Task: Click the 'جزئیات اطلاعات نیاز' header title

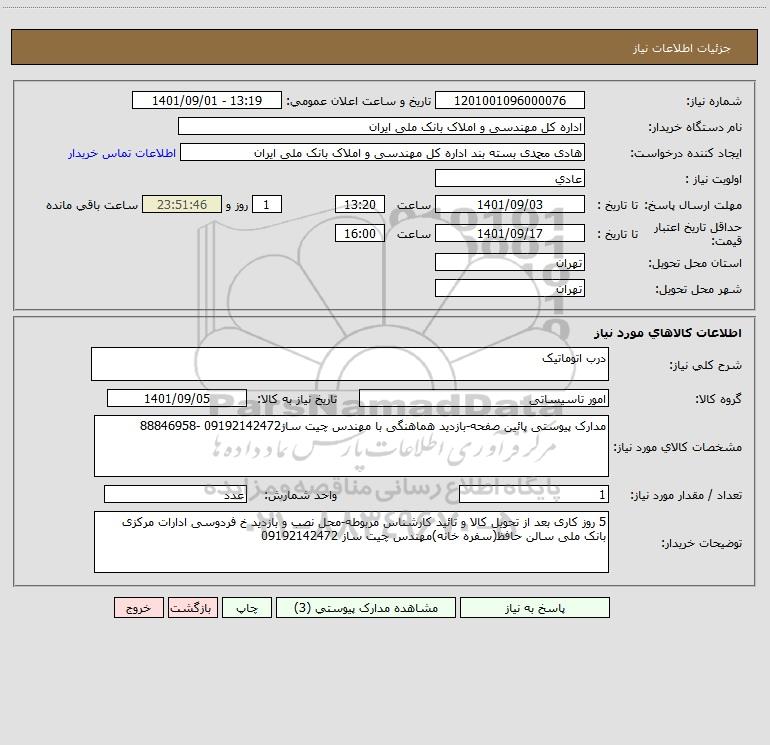Action: [682, 48]
